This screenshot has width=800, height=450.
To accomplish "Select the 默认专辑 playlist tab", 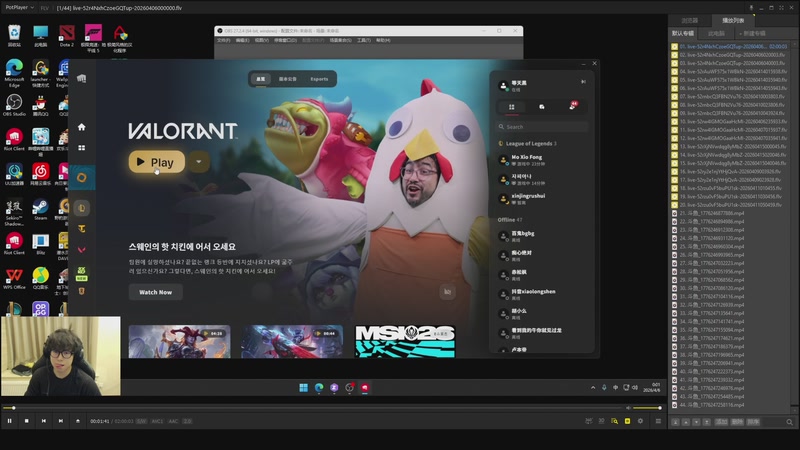I will [683, 33].
